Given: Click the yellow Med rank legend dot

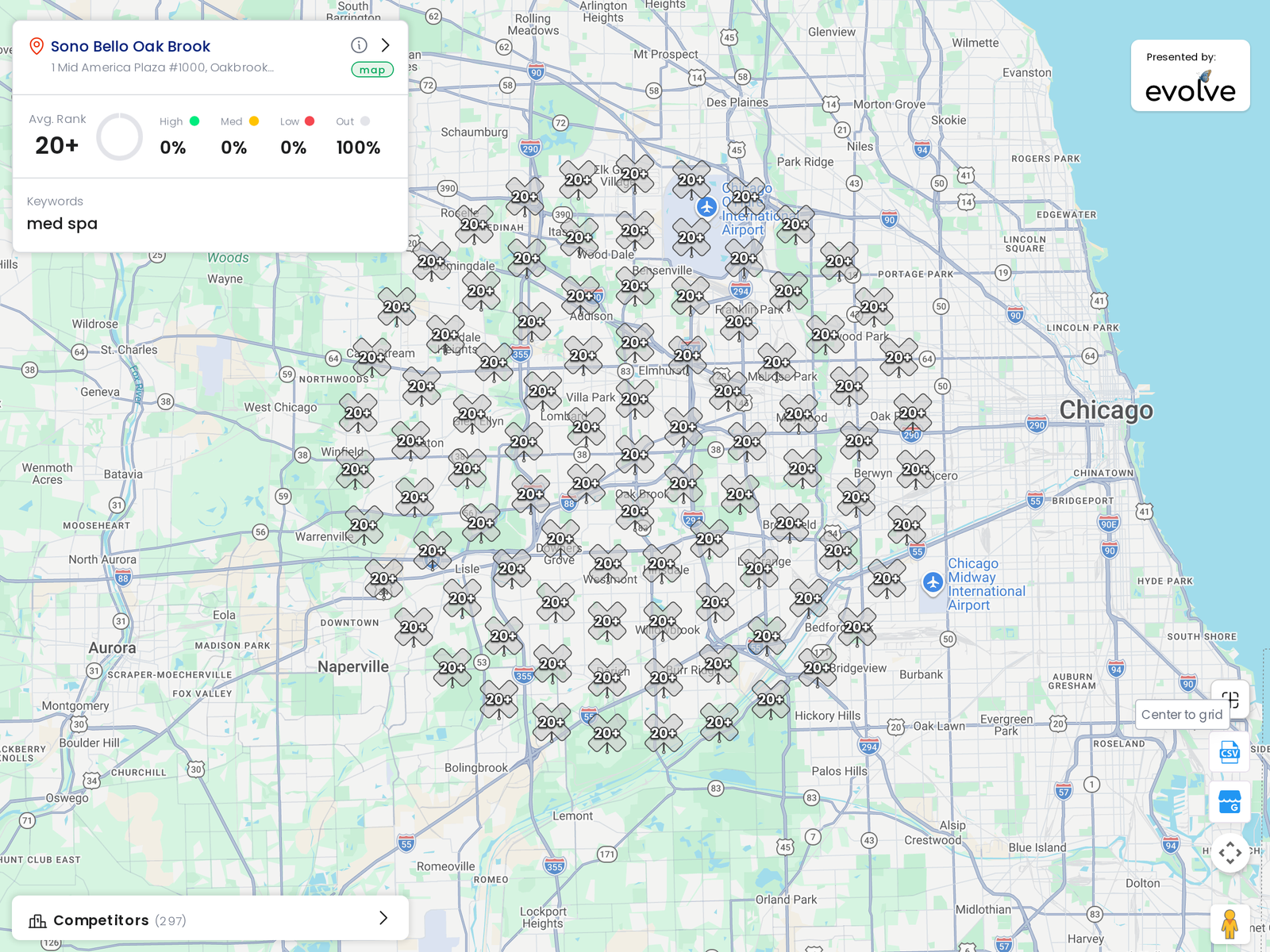Looking at the screenshot, I should point(254,121).
